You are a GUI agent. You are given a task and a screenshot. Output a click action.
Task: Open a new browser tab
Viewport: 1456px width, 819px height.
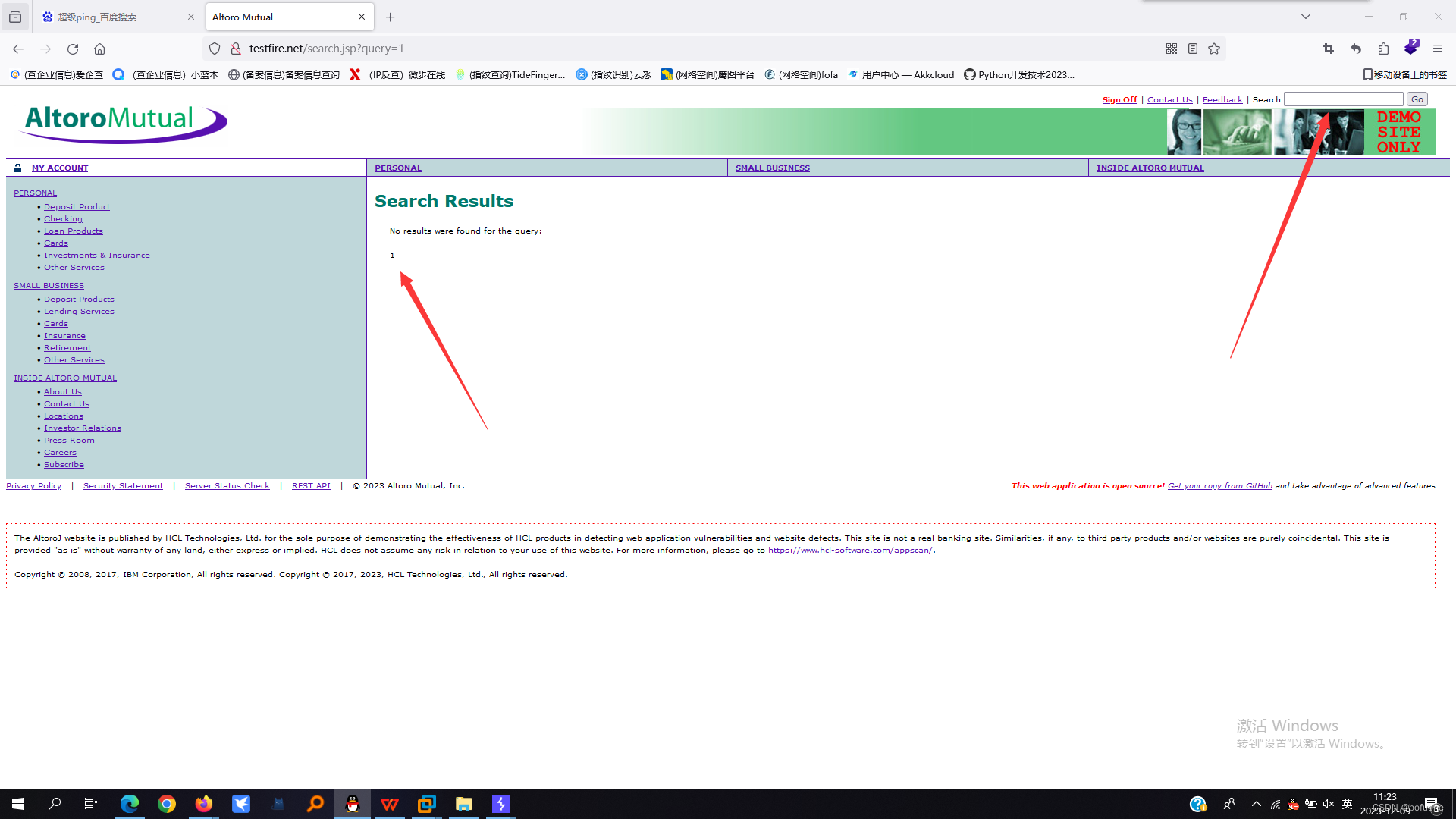point(390,17)
